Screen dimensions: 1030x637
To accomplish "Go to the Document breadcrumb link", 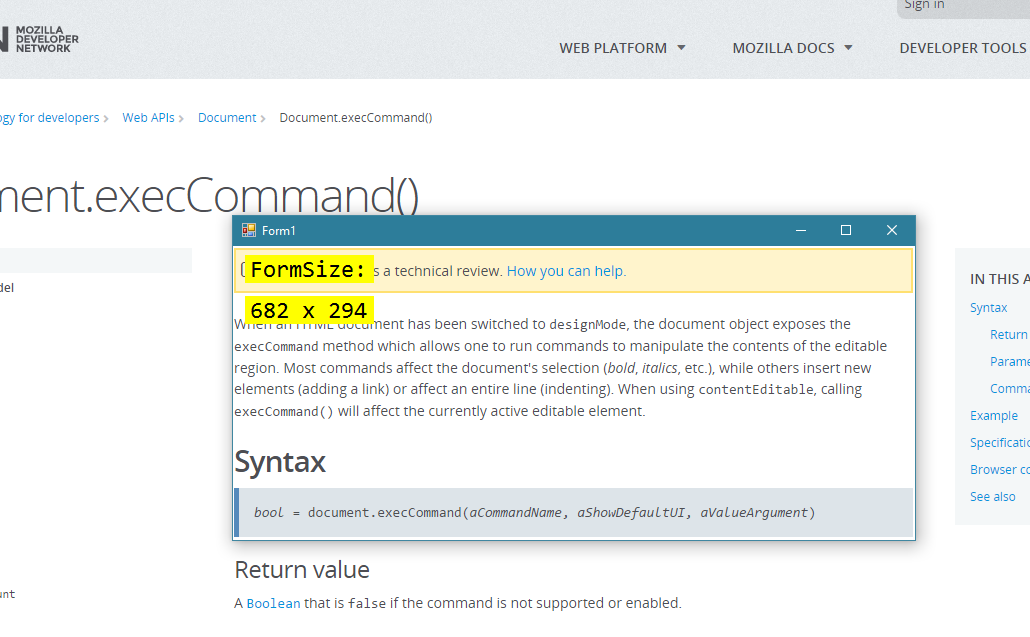I will [227, 118].
